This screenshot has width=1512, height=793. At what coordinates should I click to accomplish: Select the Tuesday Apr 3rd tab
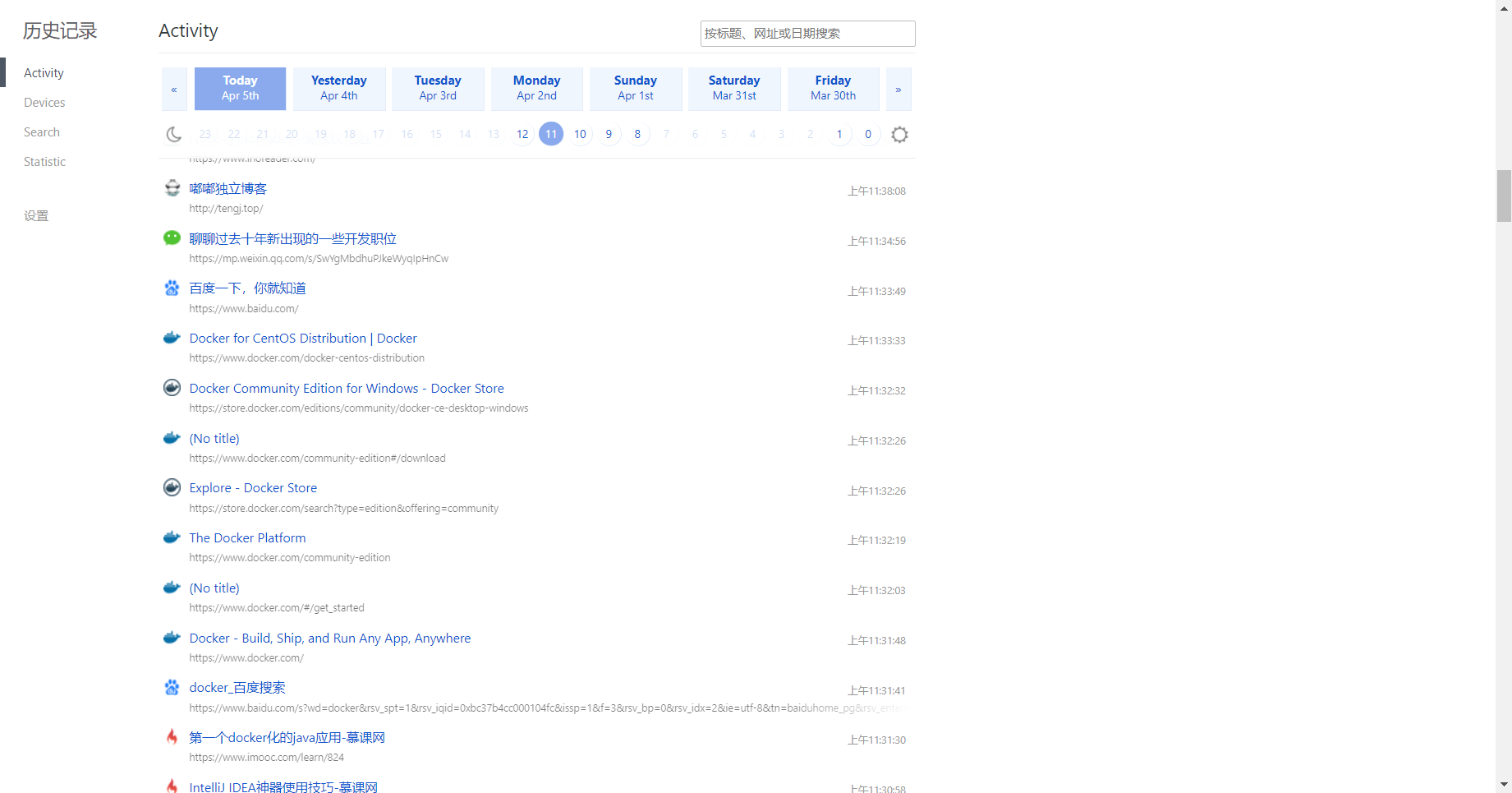pos(438,89)
